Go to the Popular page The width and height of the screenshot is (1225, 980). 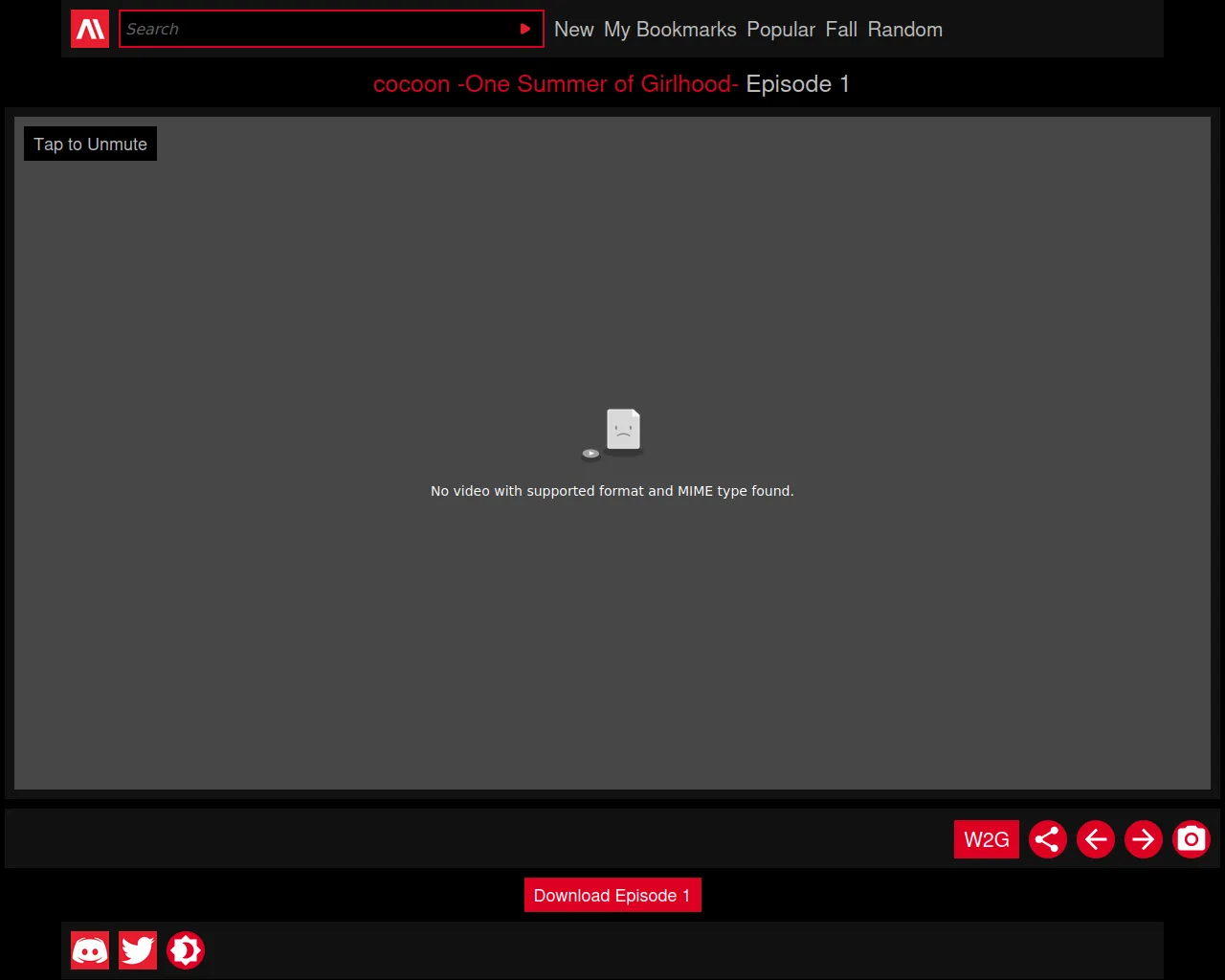point(781,30)
